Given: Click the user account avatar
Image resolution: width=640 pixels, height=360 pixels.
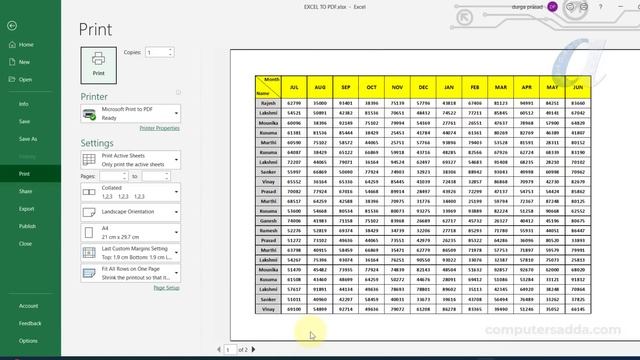Looking at the screenshot, I should [552, 7].
